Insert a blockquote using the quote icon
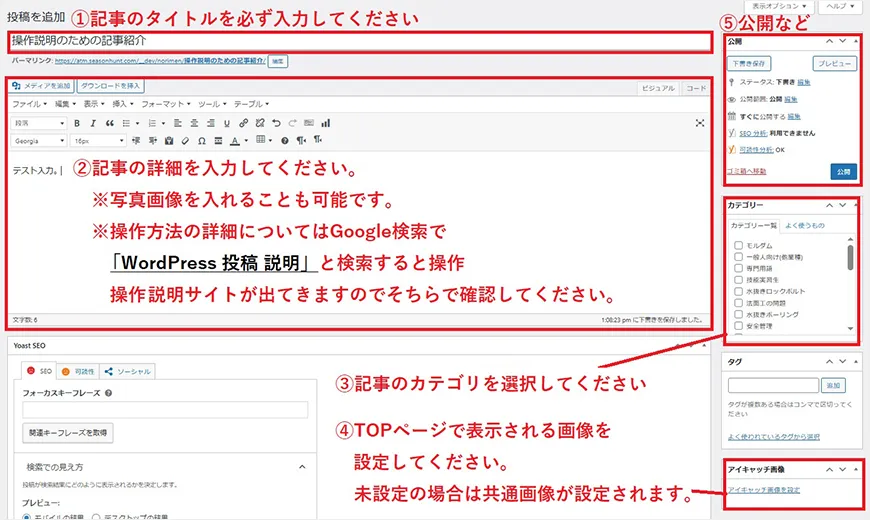 (108, 123)
